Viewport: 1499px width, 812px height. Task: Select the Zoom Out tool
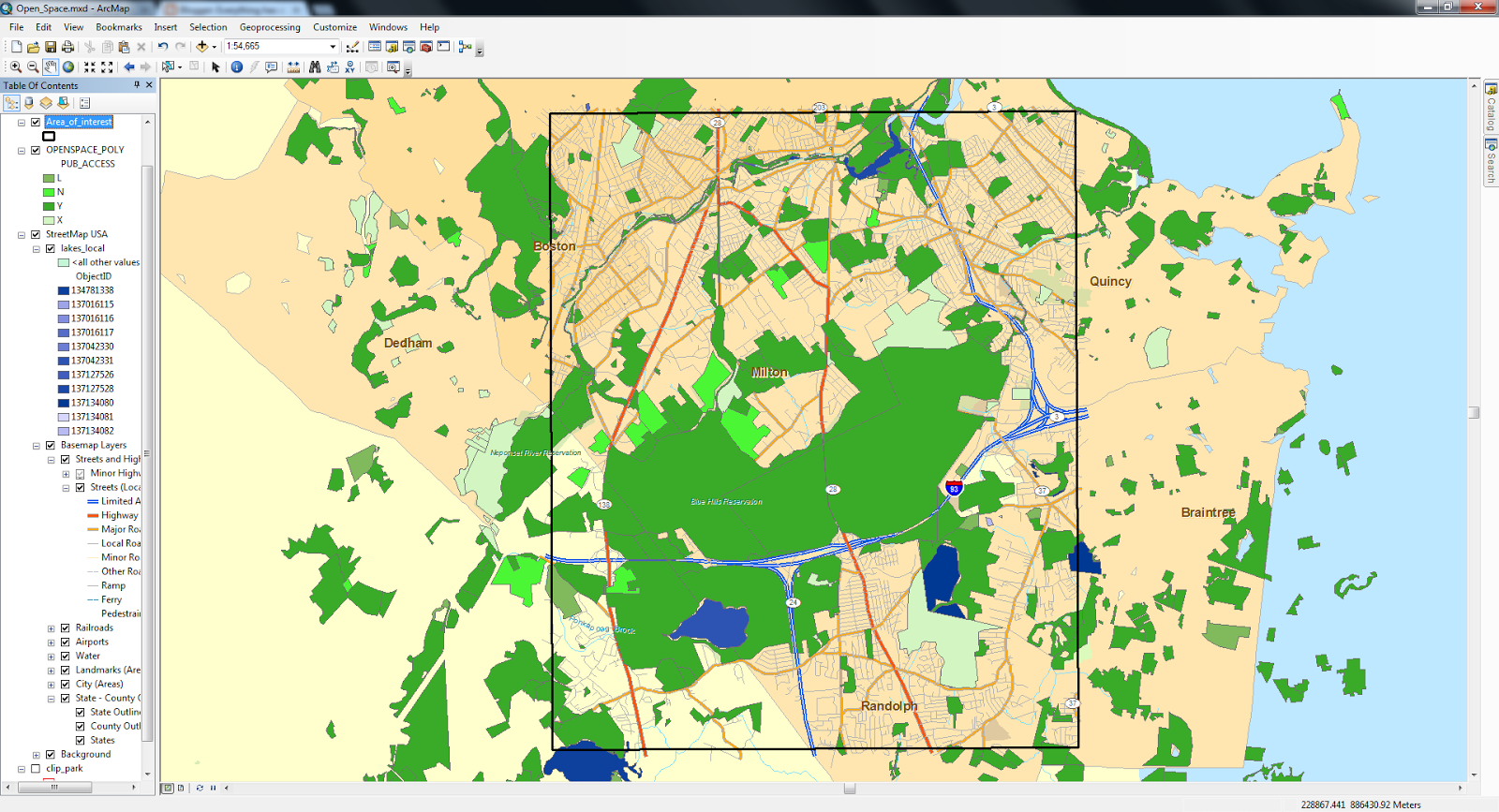[33, 66]
